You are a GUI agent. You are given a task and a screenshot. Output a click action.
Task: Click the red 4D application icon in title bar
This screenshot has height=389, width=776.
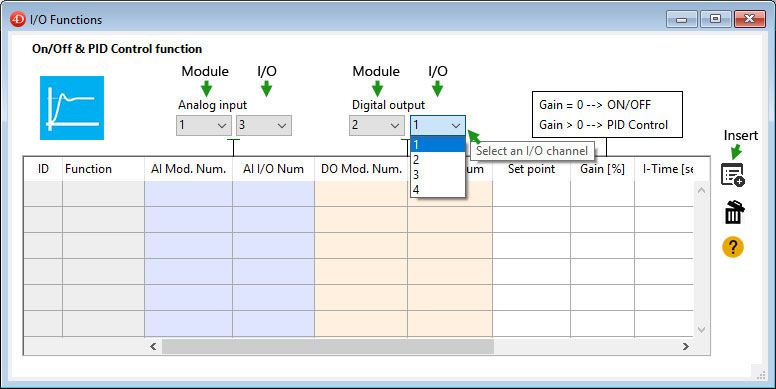pos(17,19)
